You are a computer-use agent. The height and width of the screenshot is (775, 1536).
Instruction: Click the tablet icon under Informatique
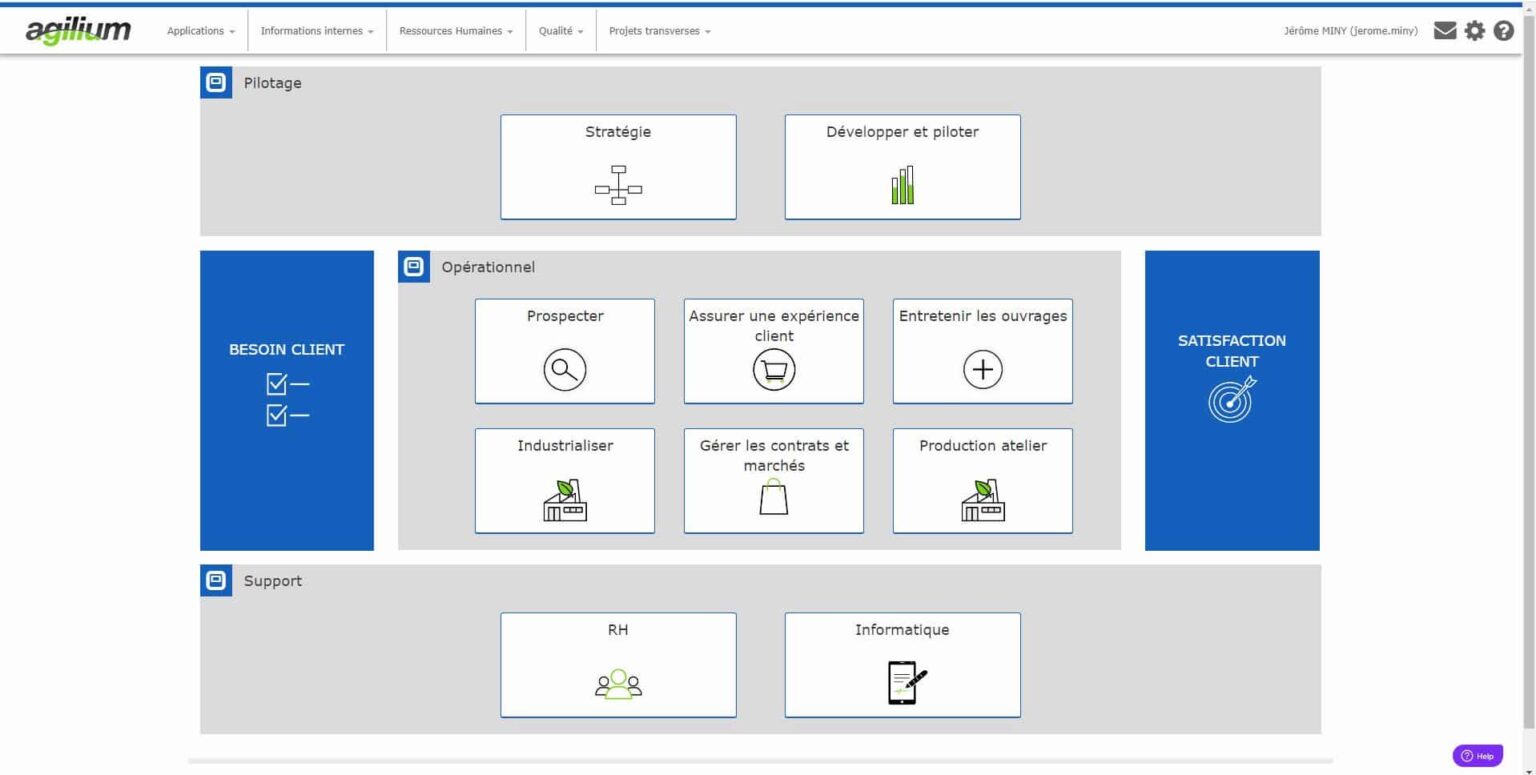pyautogui.click(x=901, y=683)
